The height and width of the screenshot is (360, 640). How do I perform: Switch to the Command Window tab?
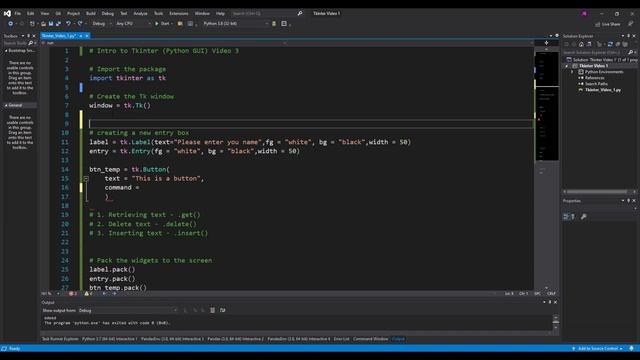(371, 339)
